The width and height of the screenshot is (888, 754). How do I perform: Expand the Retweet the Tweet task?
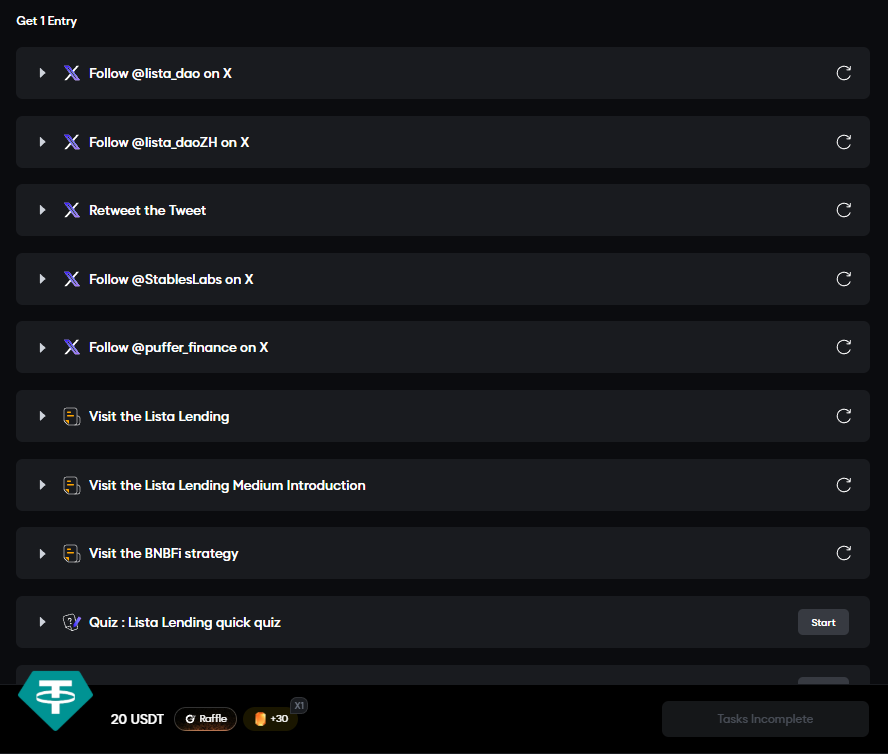point(42,210)
